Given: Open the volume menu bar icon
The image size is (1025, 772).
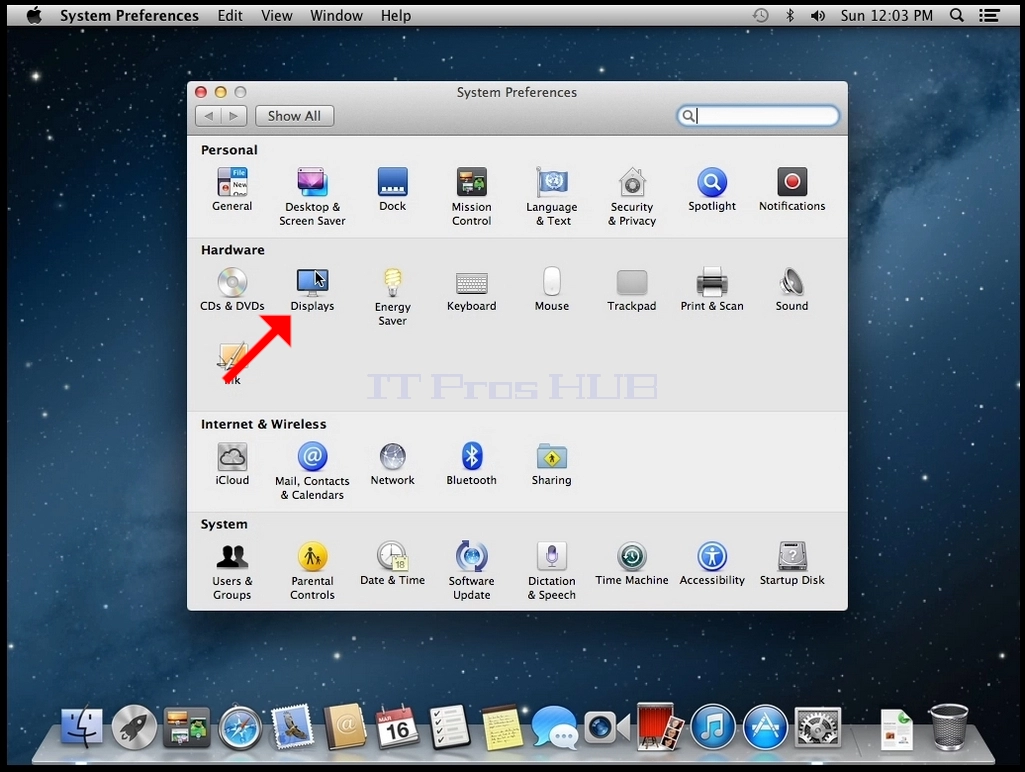Looking at the screenshot, I should point(818,16).
